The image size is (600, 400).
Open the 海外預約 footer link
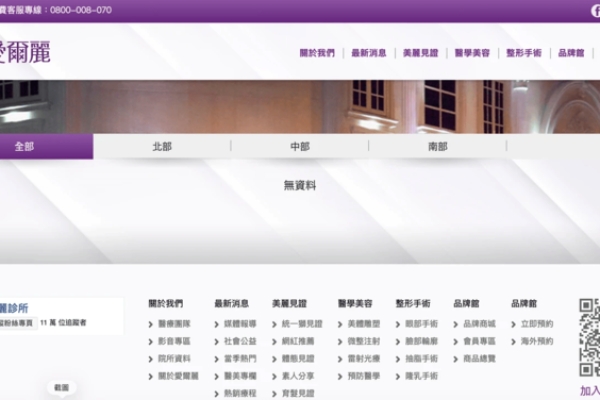click(537, 341)
